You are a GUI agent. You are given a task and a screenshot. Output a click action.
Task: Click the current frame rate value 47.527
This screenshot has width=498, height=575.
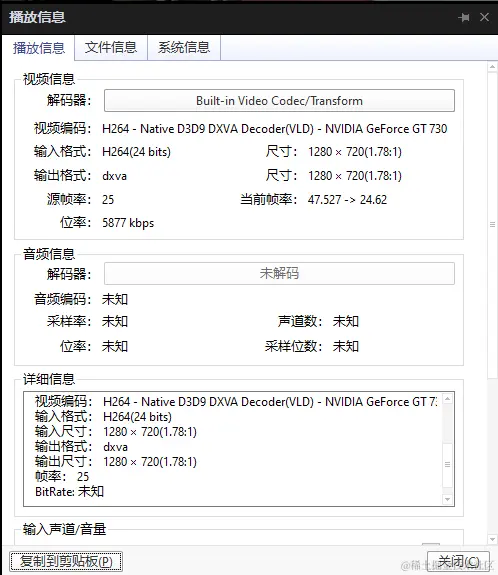coord(325,200)
